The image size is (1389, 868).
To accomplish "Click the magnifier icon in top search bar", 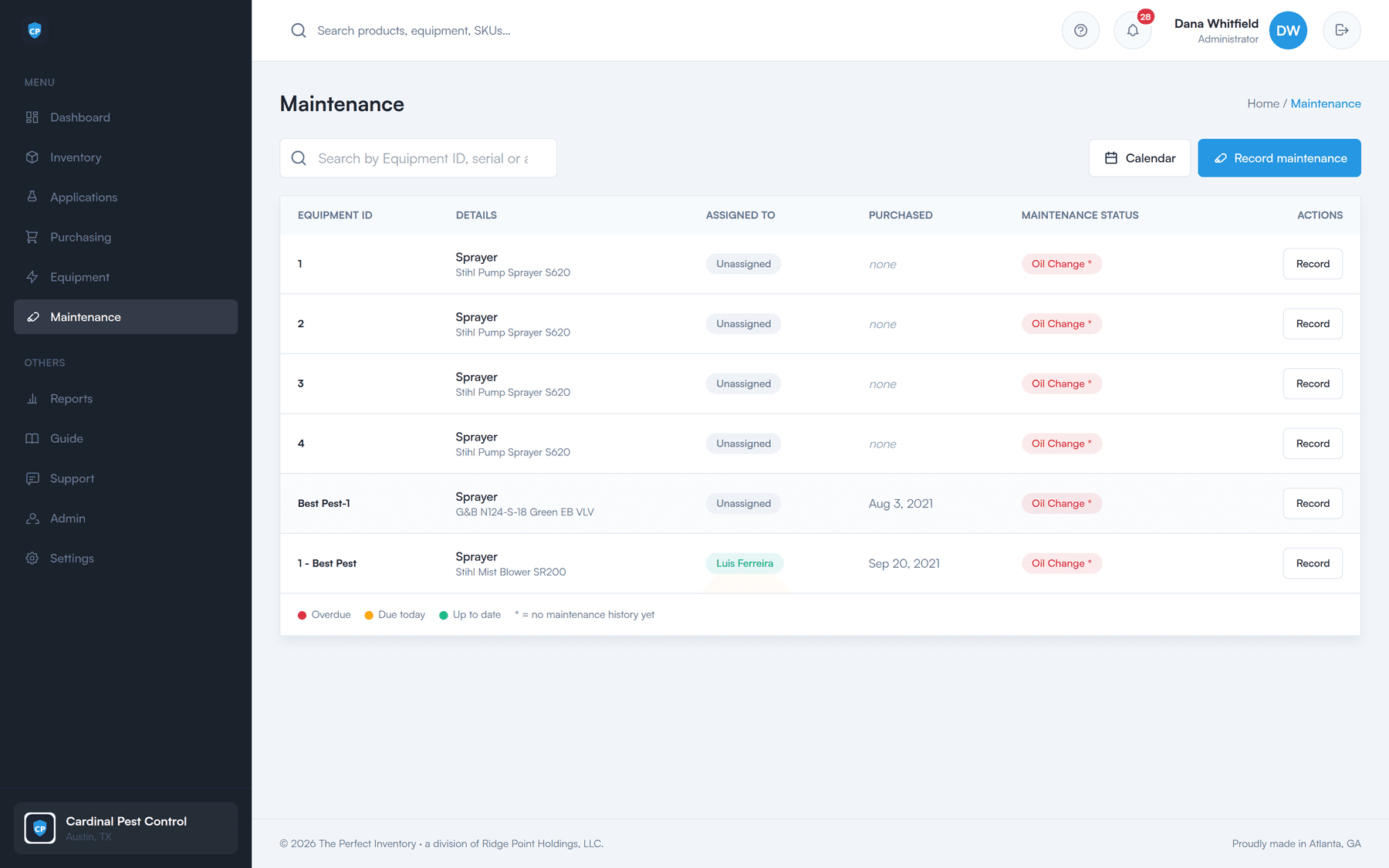I will click(x=298, y=31).
